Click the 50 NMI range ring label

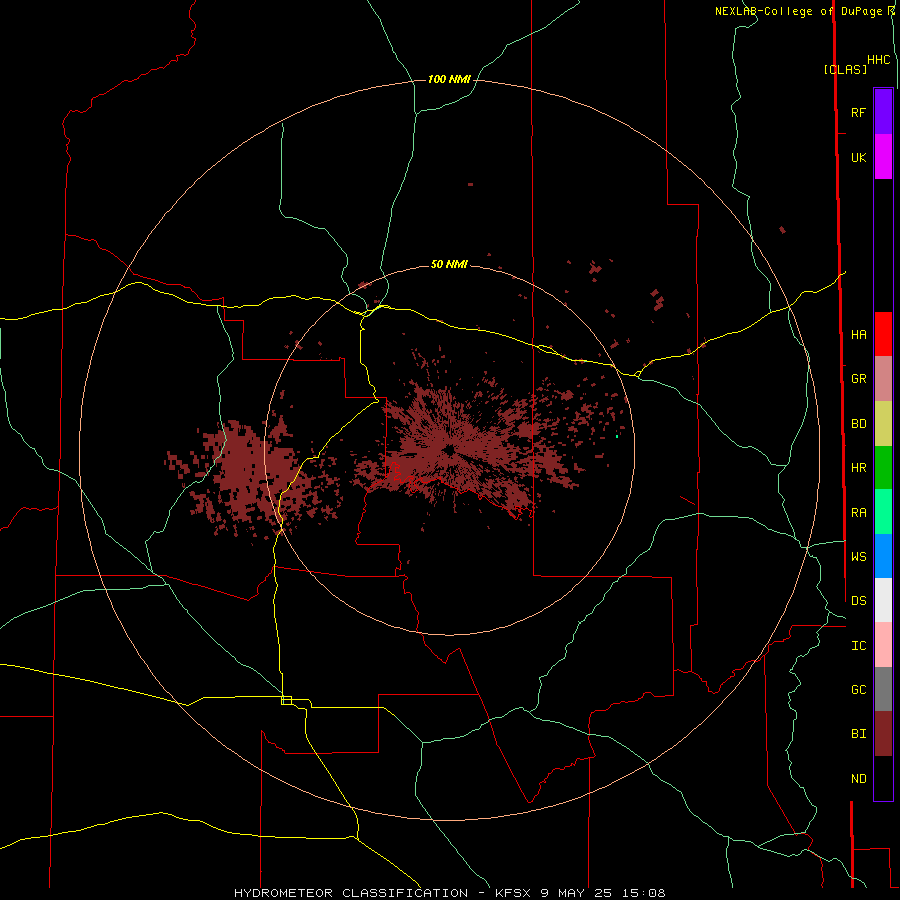[x=449, y=265]
